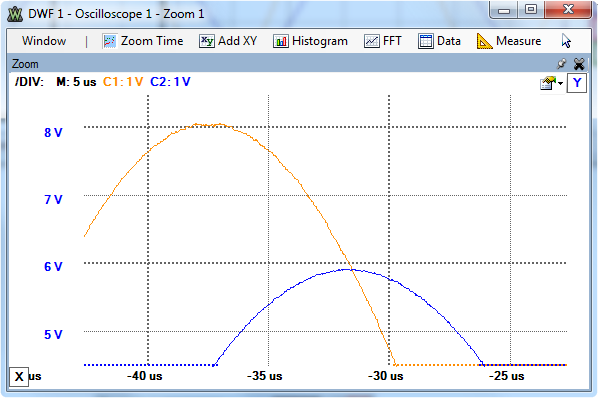The image size is (598, 398).
Task: Click the WaveForms app icon in title bar
Action: (x=15, y=14)
